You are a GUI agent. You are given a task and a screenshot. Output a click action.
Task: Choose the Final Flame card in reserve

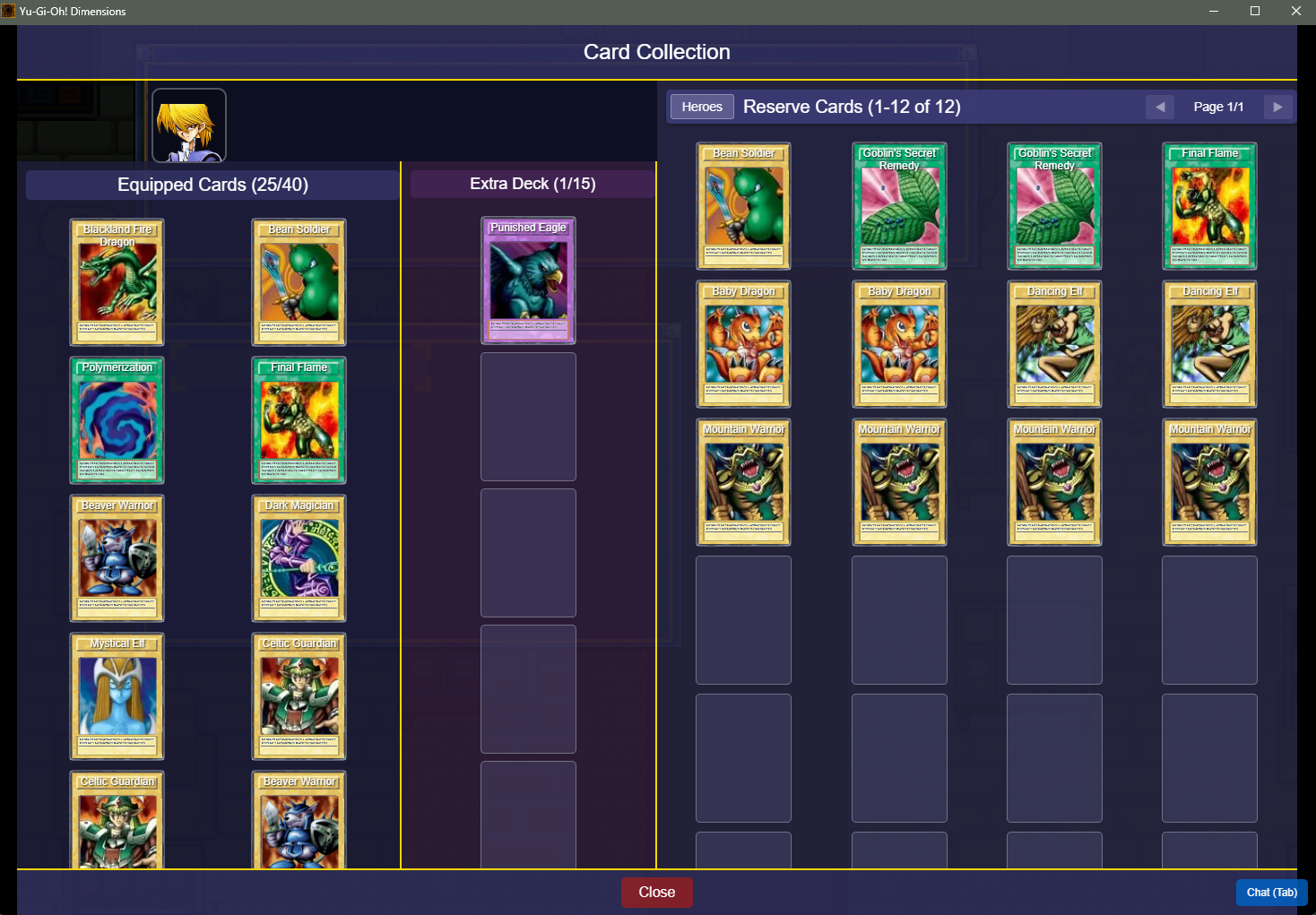[x=1209, y=206]
